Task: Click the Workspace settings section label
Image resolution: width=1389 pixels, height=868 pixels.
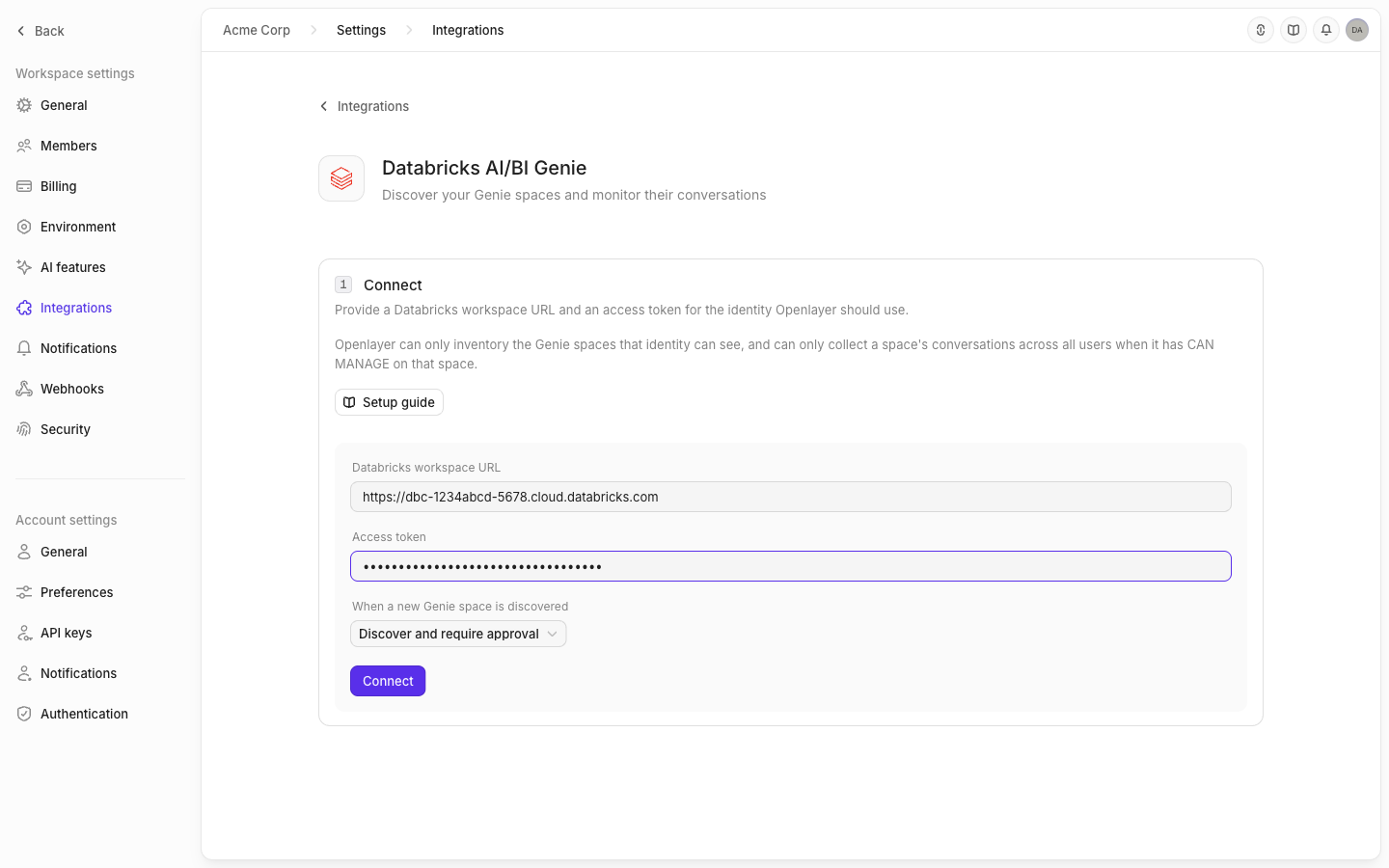Action: click(75, 73)
